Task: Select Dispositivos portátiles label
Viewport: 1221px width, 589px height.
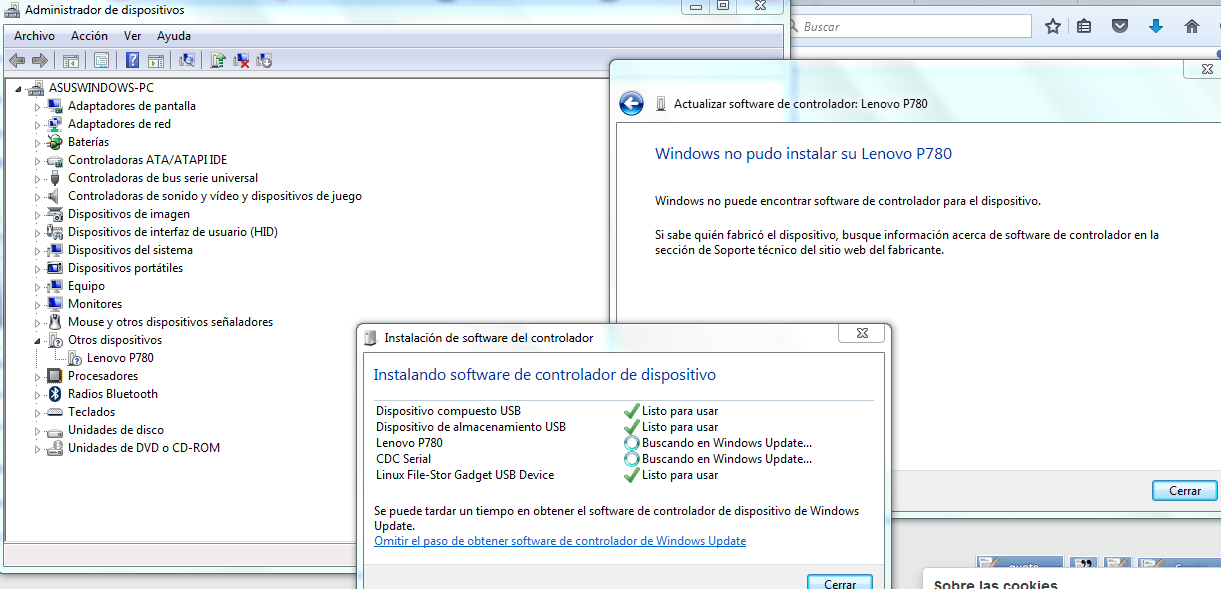Action: pyautogui.click(x=125, y=268)
